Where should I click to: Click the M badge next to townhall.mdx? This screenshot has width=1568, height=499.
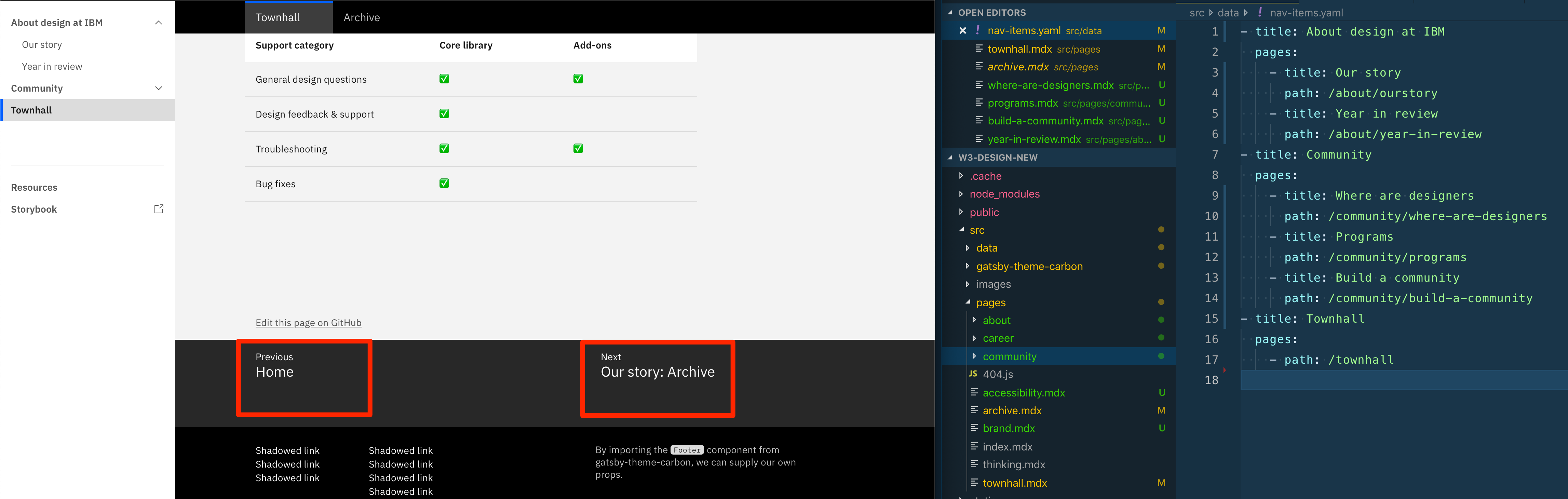[x=1161, y=49]
